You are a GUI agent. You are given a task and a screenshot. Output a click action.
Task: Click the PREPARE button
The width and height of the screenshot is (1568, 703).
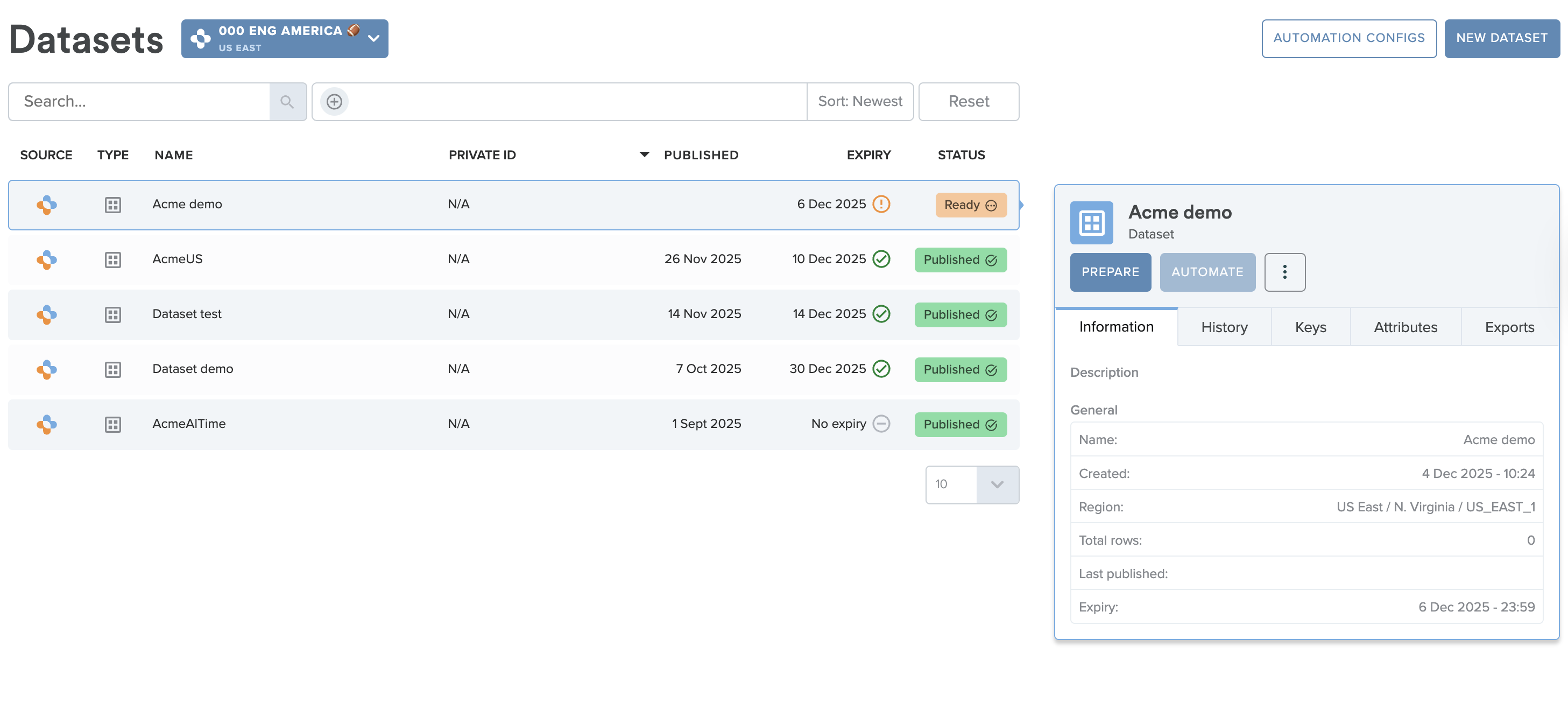[1110, 272]
